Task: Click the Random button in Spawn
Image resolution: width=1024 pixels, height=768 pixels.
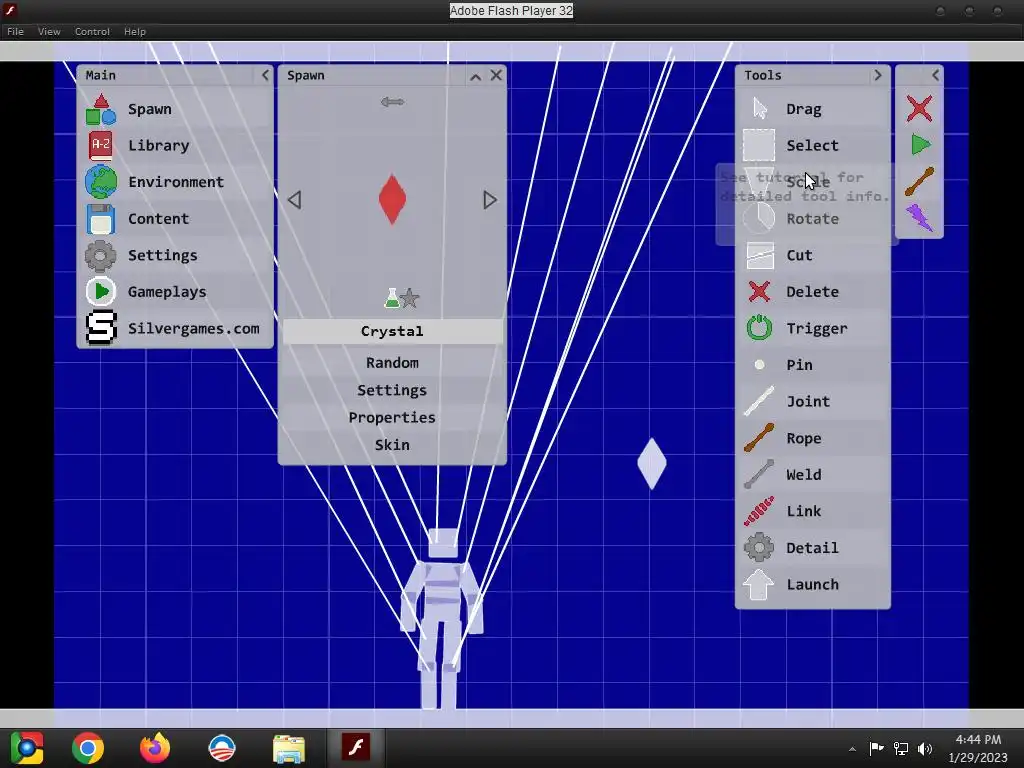Action: click(392, 362)
